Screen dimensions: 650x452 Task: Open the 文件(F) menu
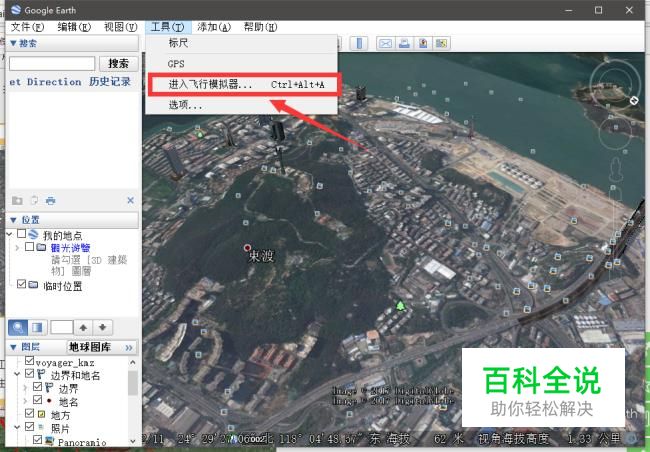pyautogui.click(x=27, y=27)
